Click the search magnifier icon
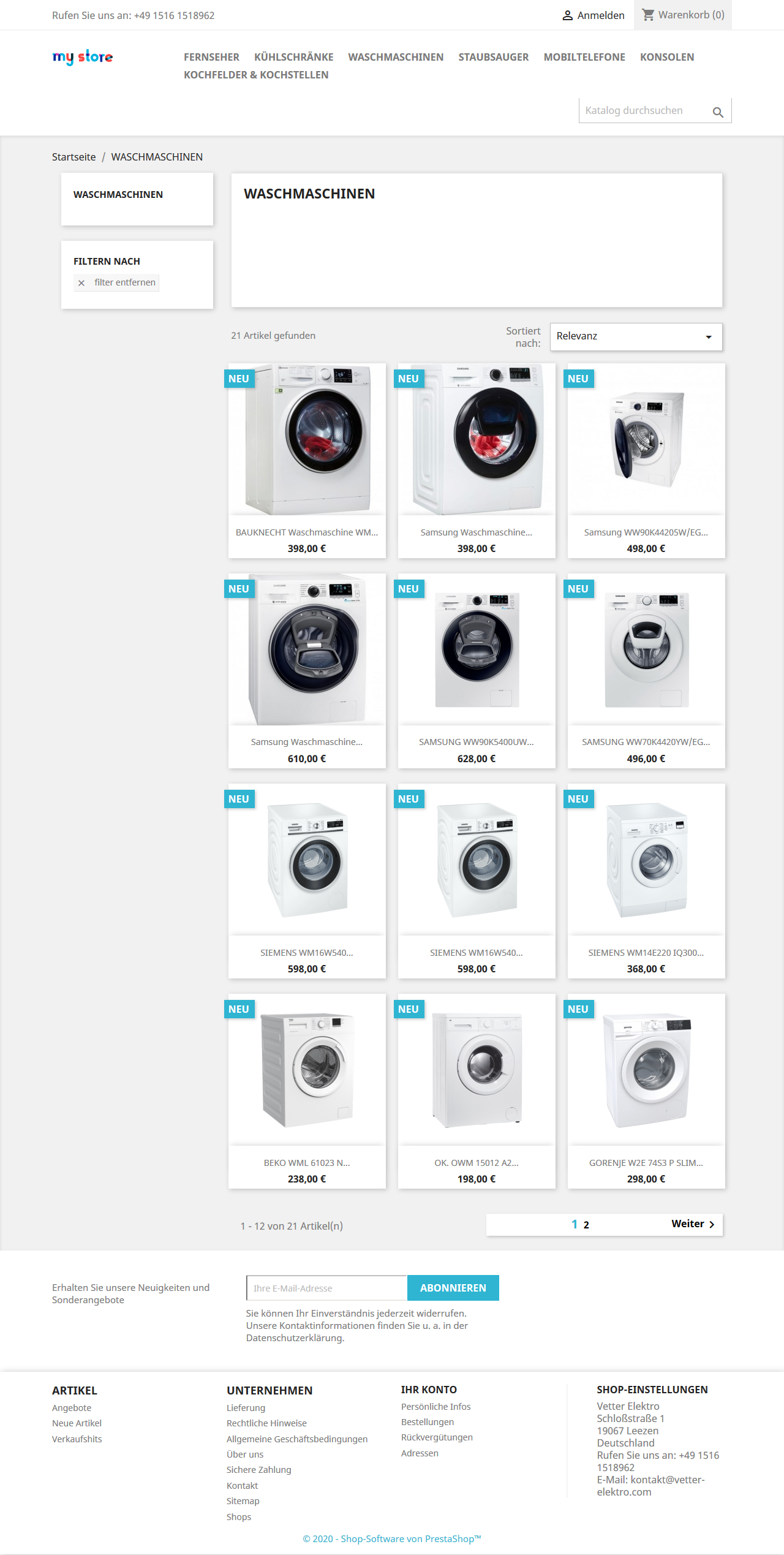The height and width of the screenshot is (1555, 784). tap(718, 112)
